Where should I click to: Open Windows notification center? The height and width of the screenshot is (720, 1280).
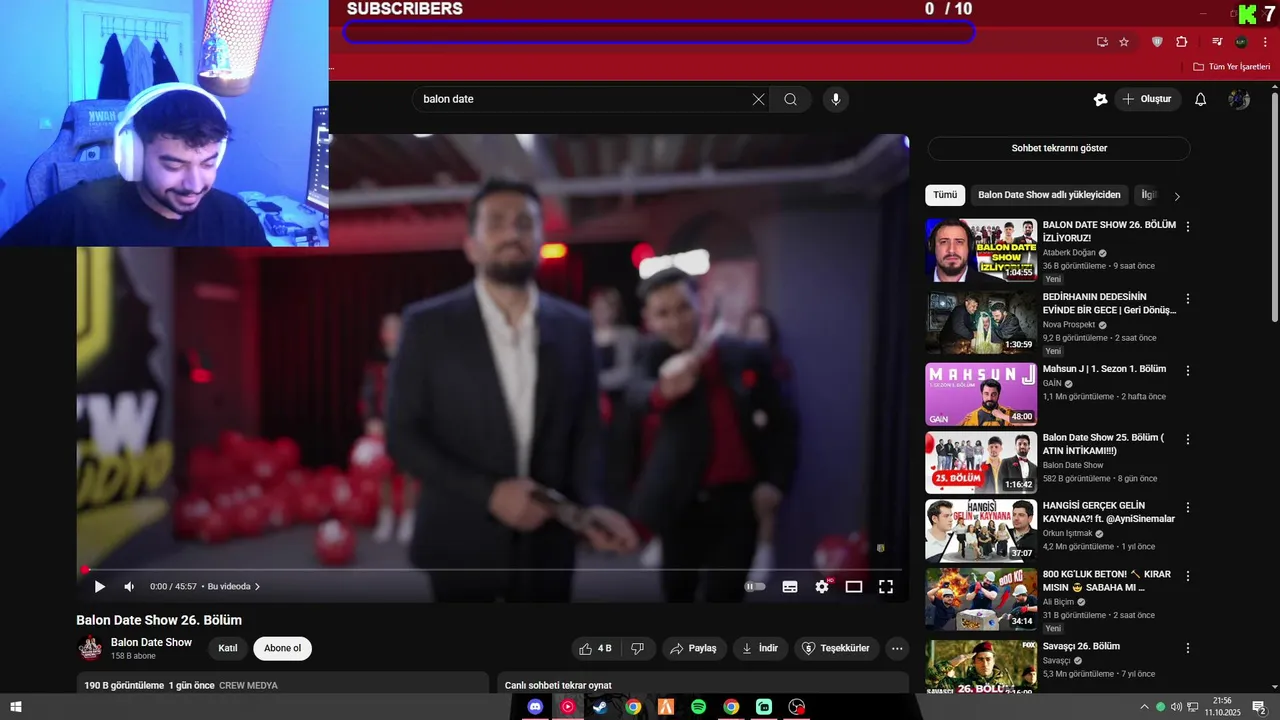tap(1259, 707)
